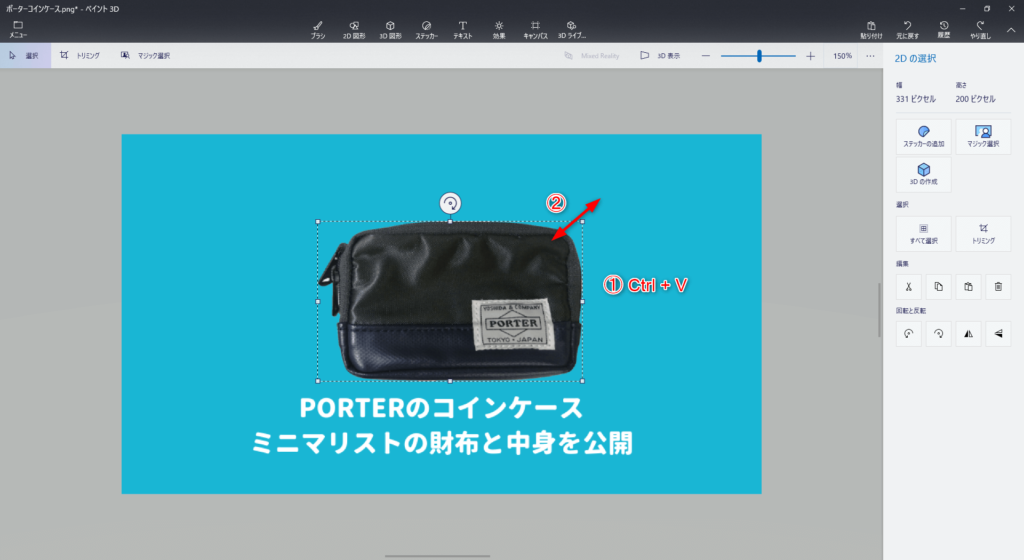Image resolution: width=1024 pixels, height=560 pixels.
Task: Click the 331 ピクセル width value
Action: (916, 99)
